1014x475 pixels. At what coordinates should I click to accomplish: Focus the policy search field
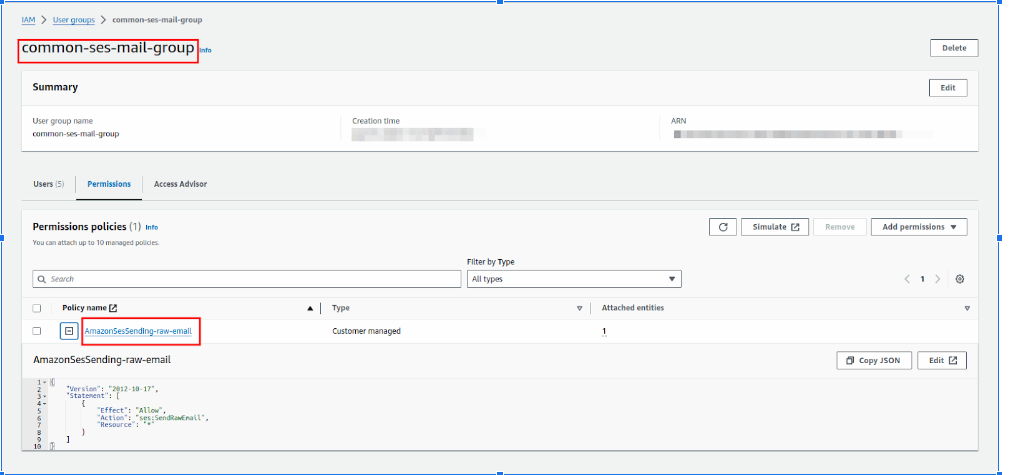(x=247, y=279)
